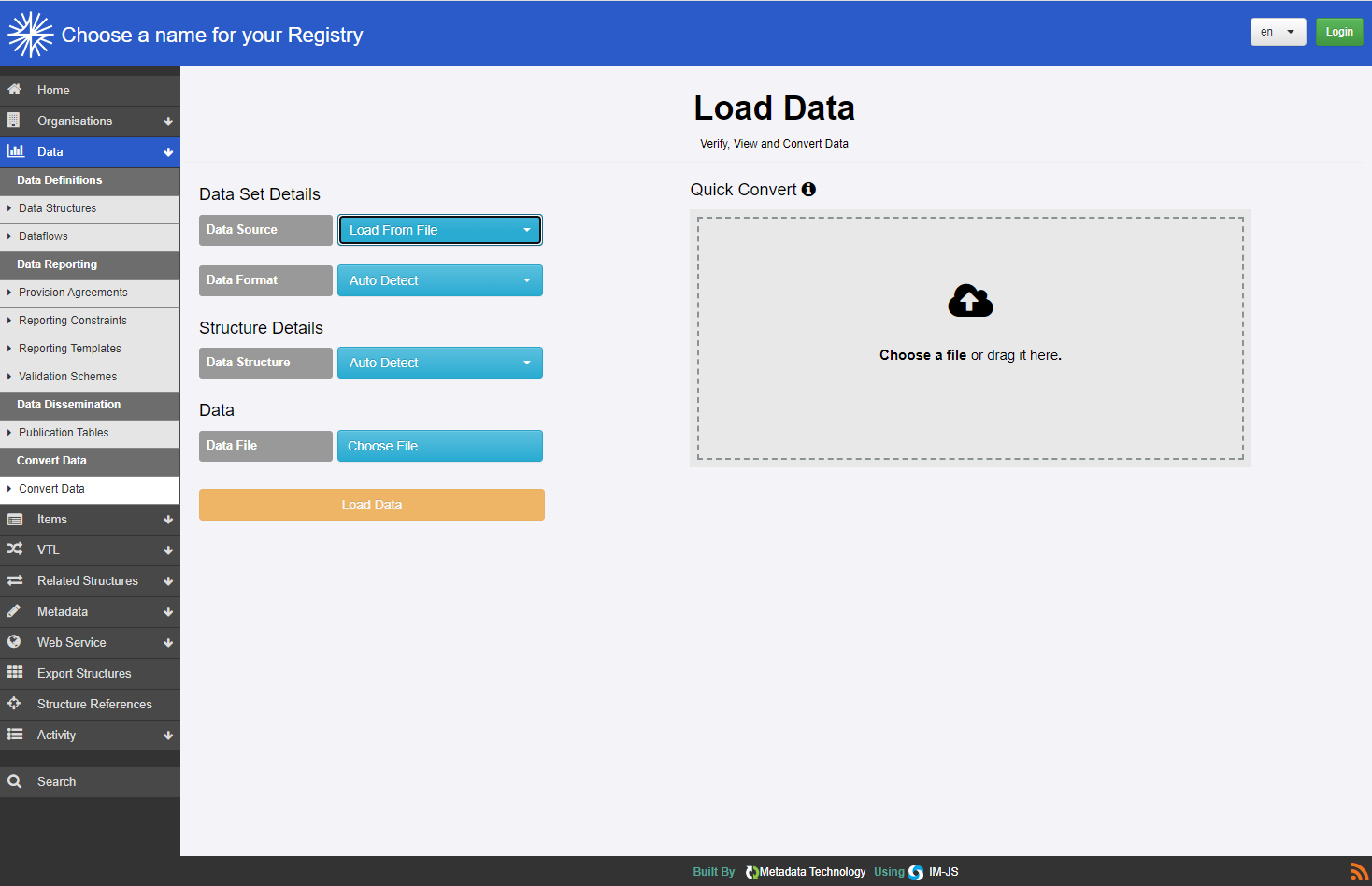Viewport: 1372px width, 886px height.
Task: Click the Quick Convert info icon
Action: pyautogui.click(x=808, y=190)
